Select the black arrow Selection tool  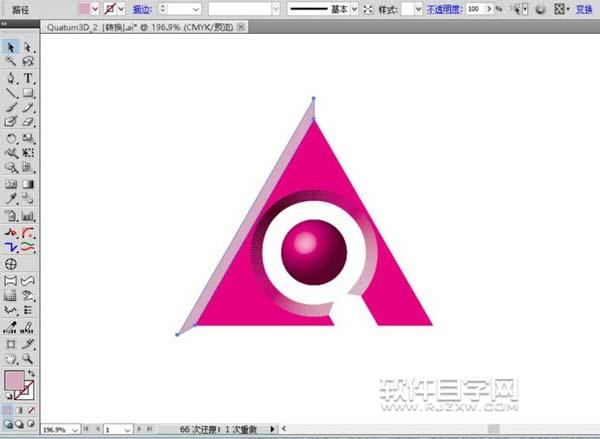10,47
